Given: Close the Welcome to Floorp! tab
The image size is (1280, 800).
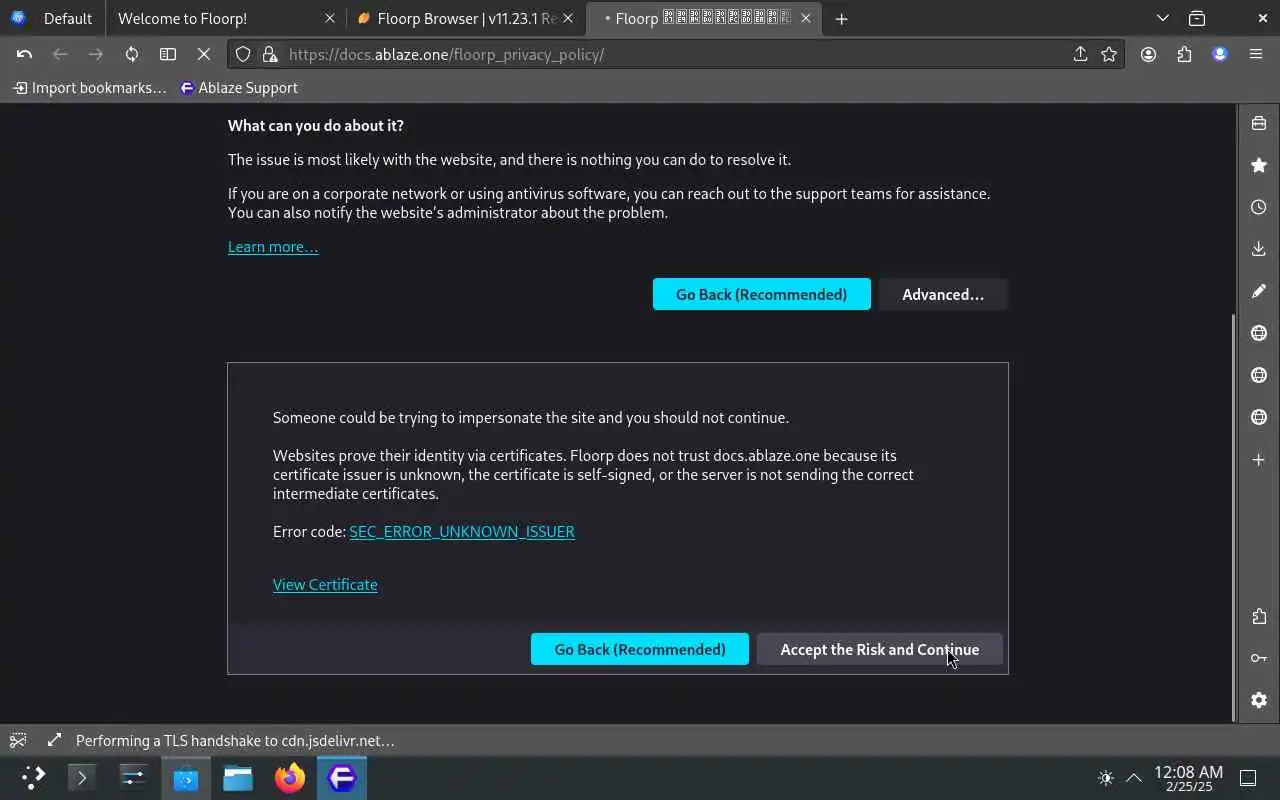Looking at the screenshot, I should (x=330, y=19).
